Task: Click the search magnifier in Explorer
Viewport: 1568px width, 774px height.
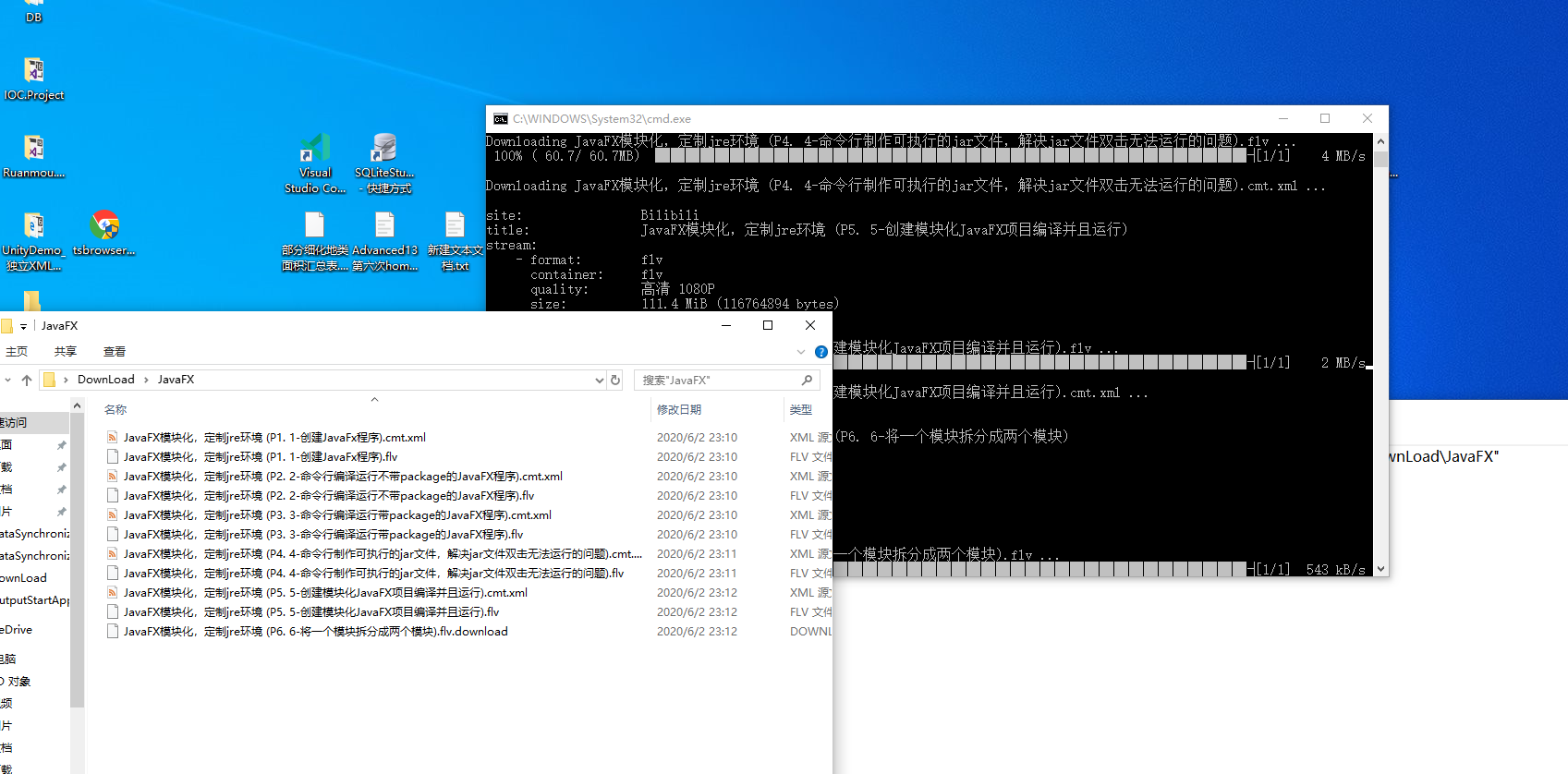Action: (x=807, y=380)
